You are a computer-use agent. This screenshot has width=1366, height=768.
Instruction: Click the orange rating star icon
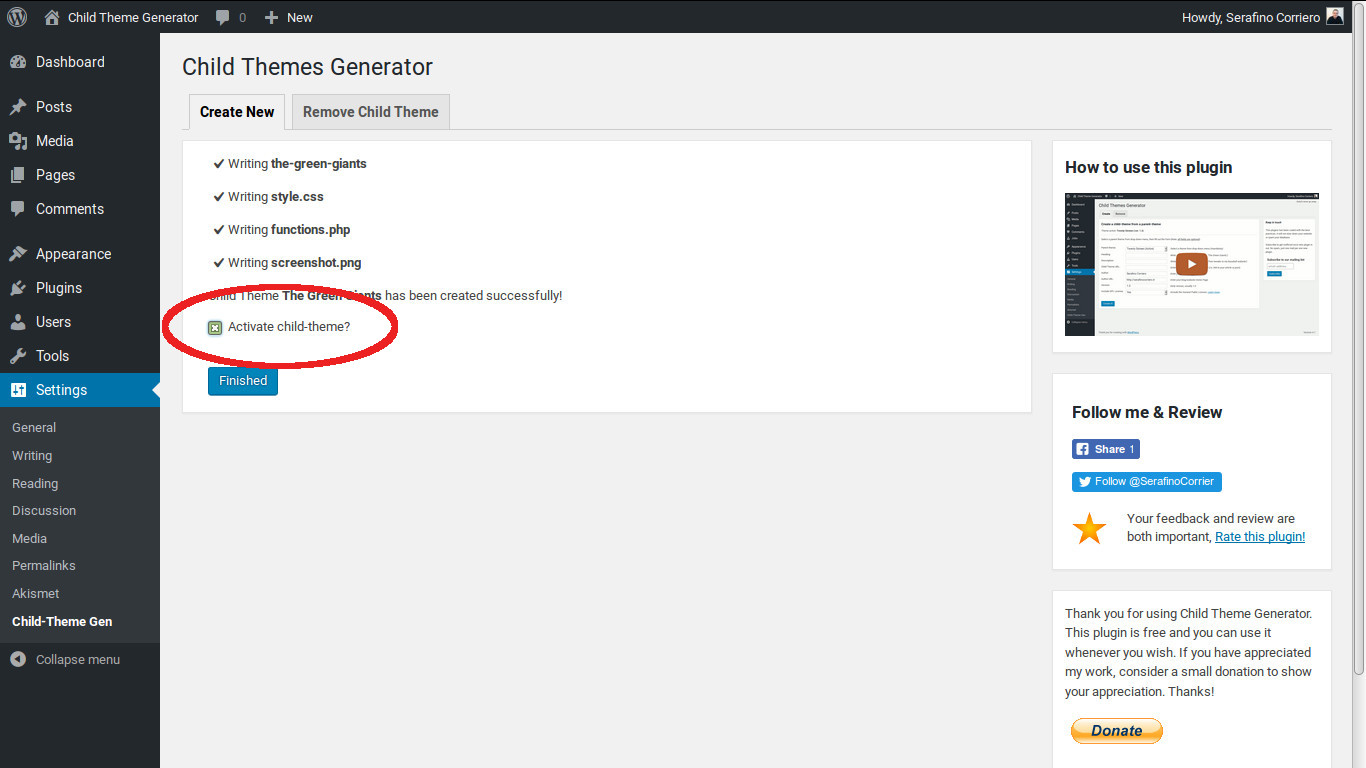(1089, 528)
